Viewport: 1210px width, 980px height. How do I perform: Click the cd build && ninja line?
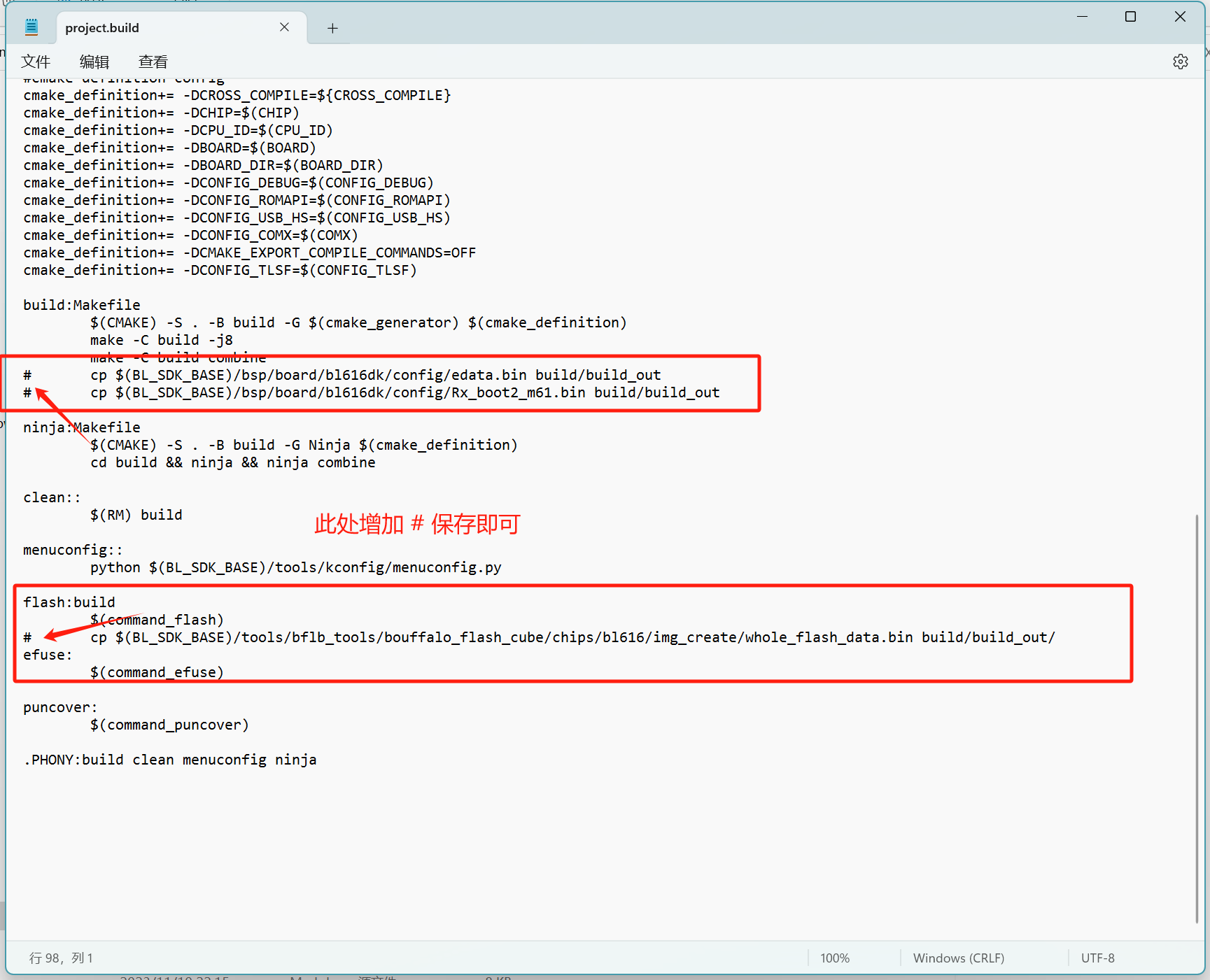233,462
